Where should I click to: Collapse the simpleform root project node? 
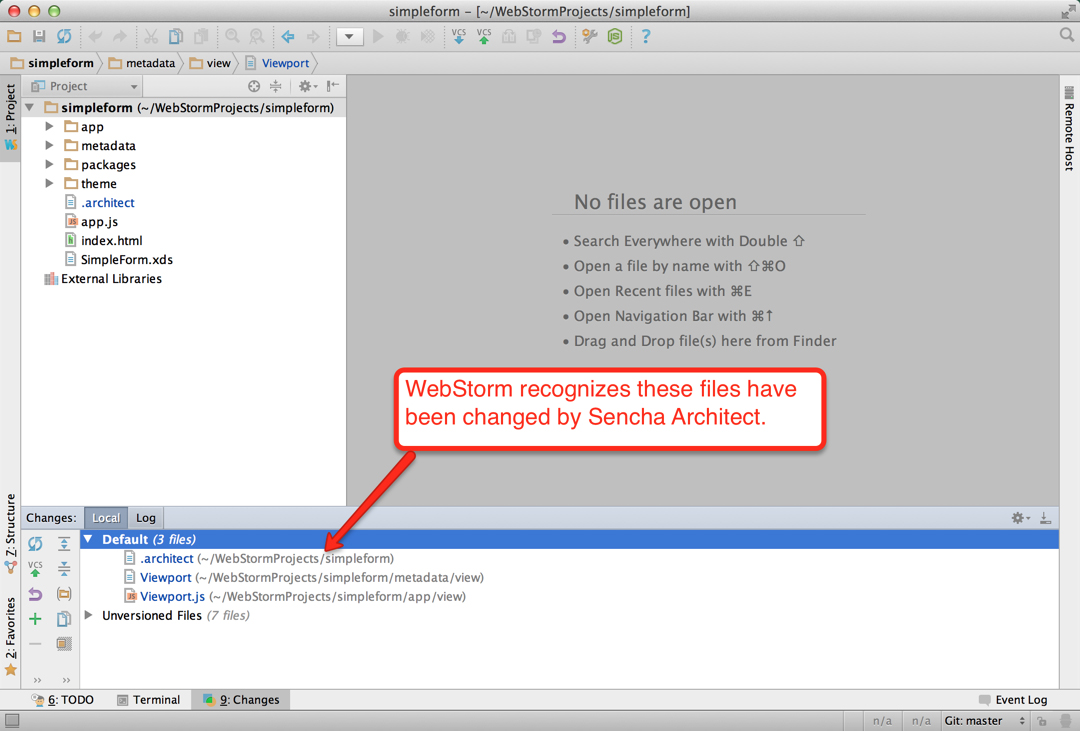30,107
